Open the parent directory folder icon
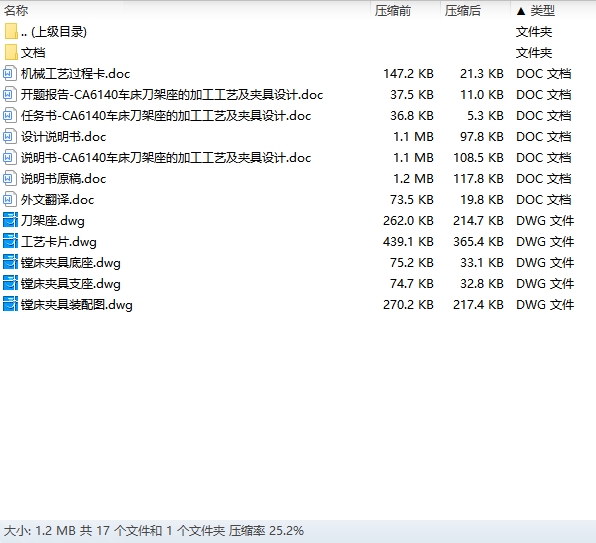596x543 pixels. click(11, 32)
